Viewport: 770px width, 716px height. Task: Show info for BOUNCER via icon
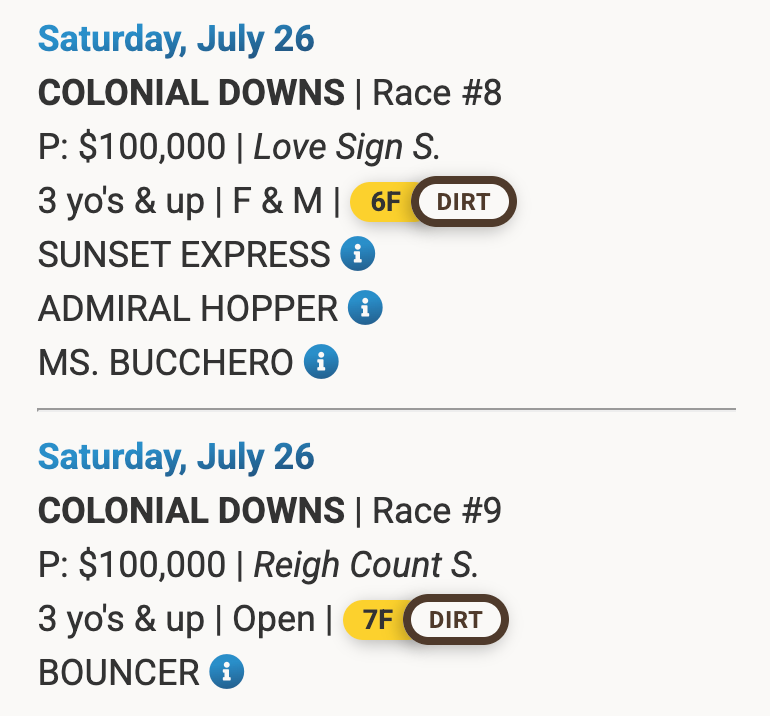227,672
